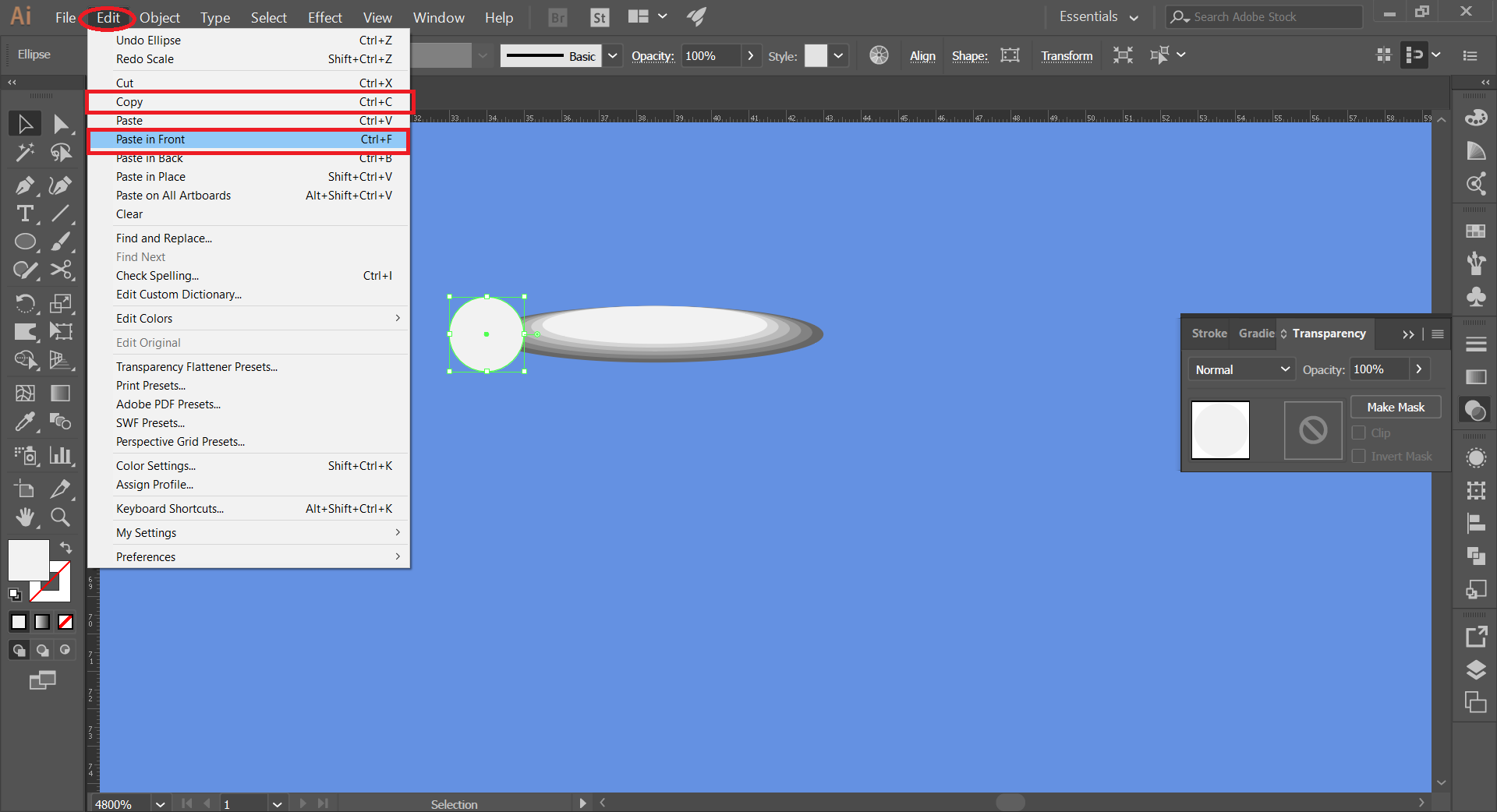The image size is (1497, 812).
Task: Select the Artboard tool
Action: [x=25, y=489]
